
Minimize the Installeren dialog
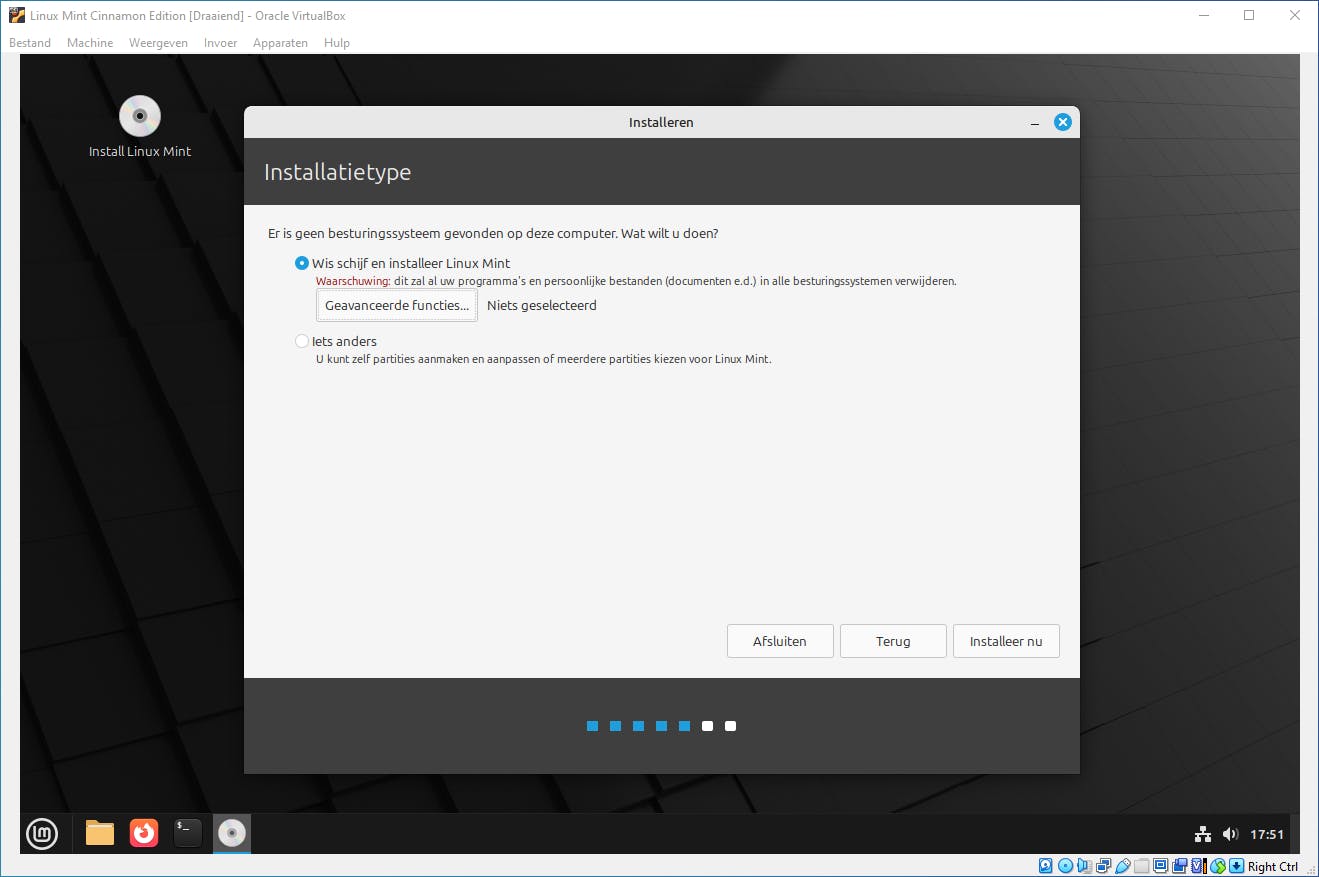click(1036, 122)
